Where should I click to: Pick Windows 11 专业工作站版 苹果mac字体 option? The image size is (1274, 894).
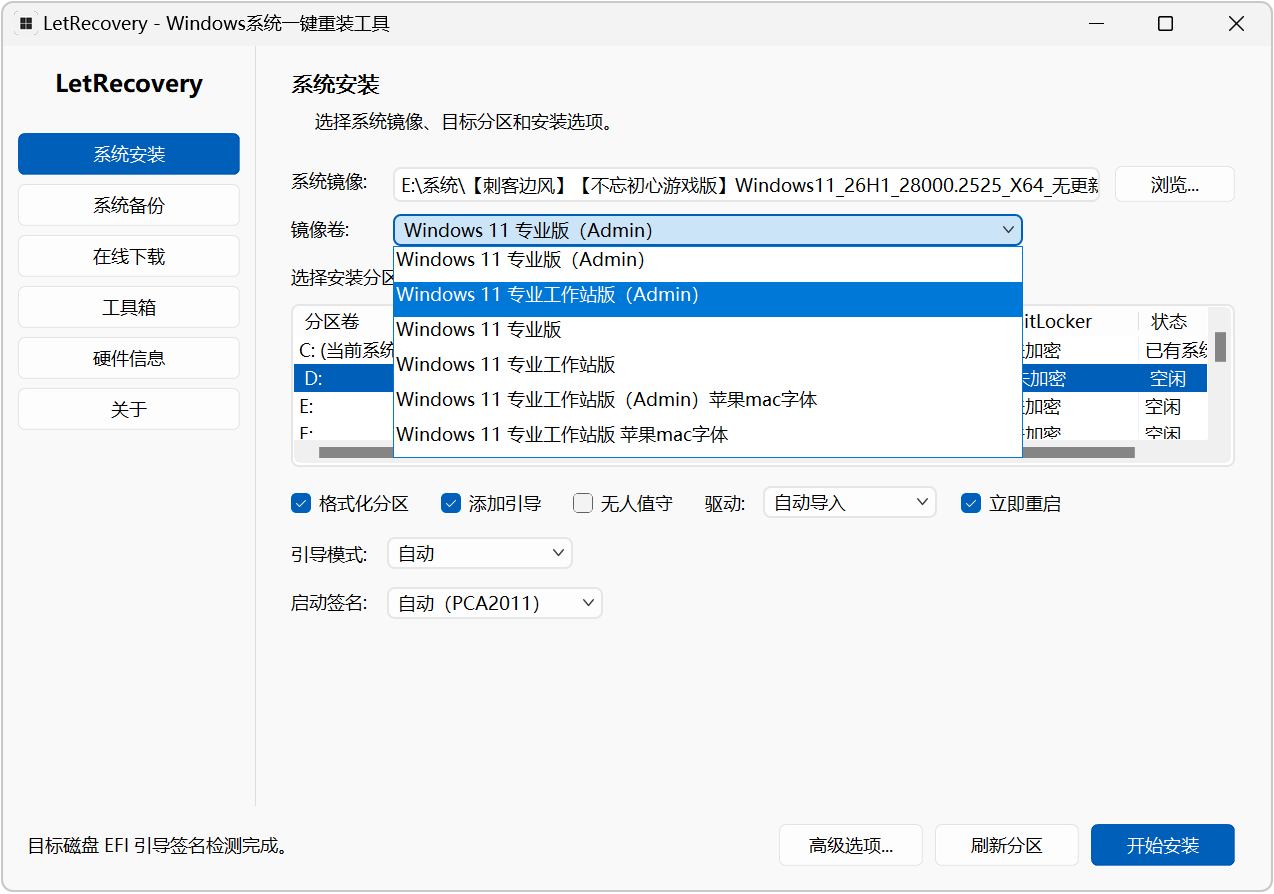click(x=708, y=435)
